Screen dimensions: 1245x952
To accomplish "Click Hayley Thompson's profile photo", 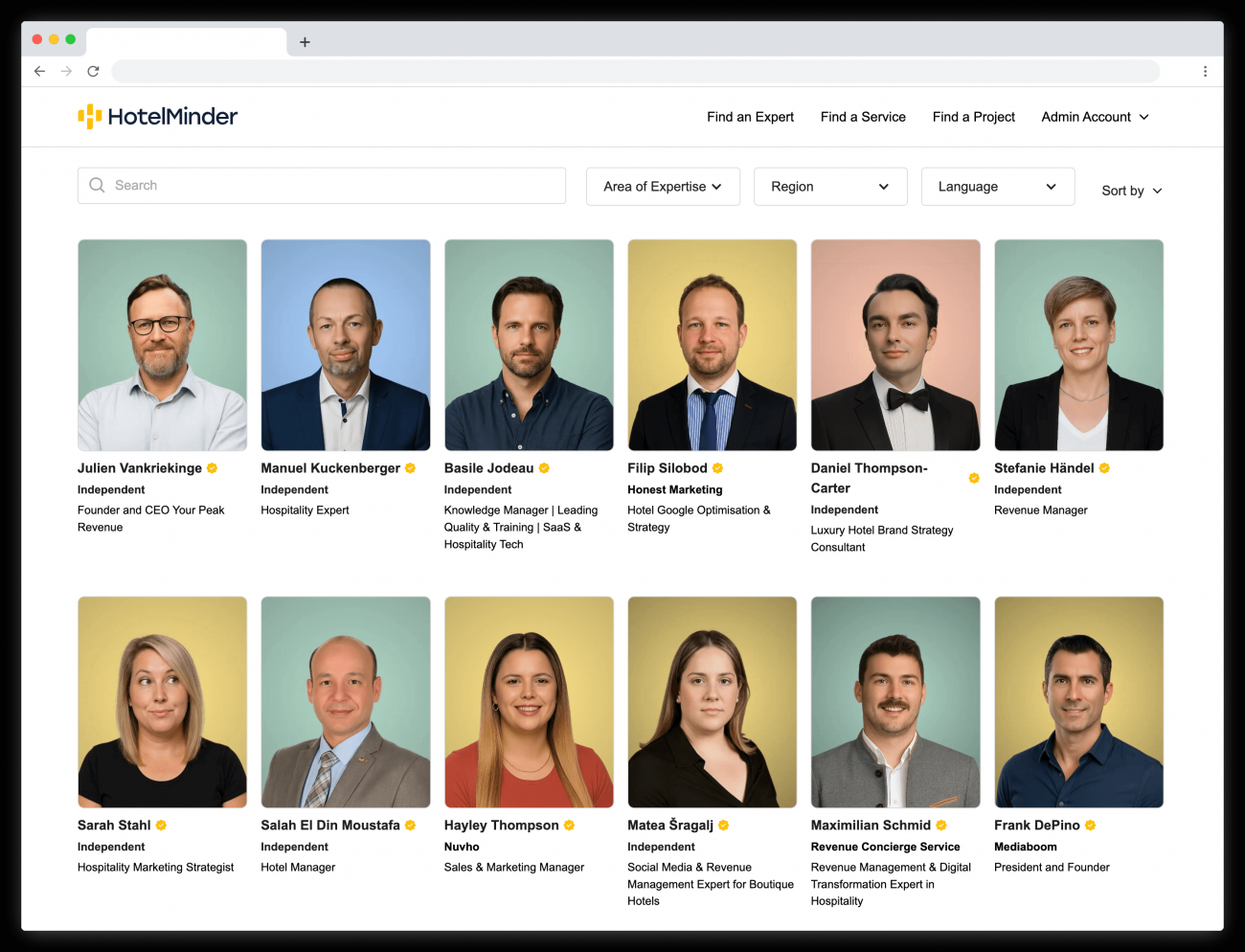I will point(529,702).
